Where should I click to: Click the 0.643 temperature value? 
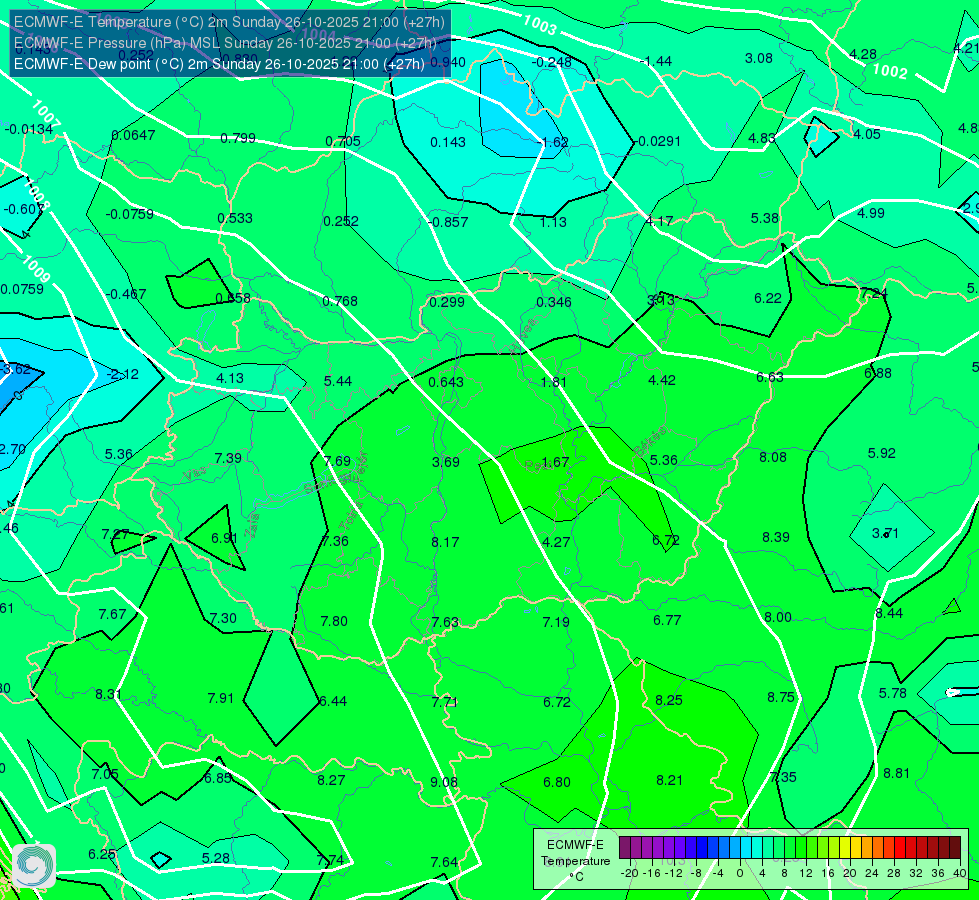pos(446,382)
